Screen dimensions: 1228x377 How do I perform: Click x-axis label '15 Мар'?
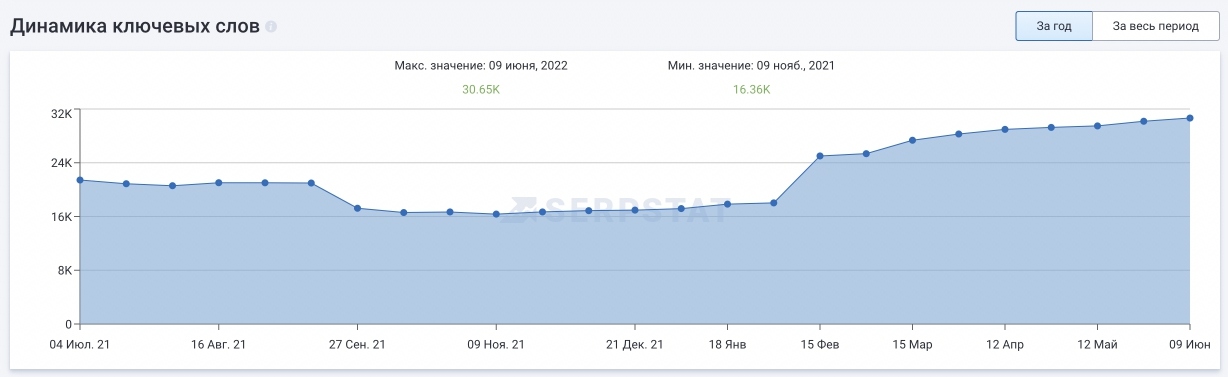[912, 344]
